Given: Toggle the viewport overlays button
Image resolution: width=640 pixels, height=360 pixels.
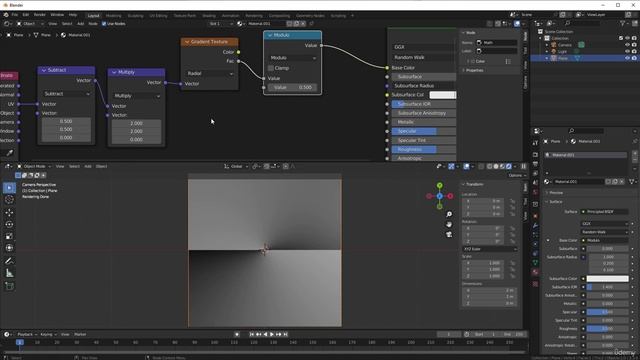Looking at the screenshot, I should 466,167.
